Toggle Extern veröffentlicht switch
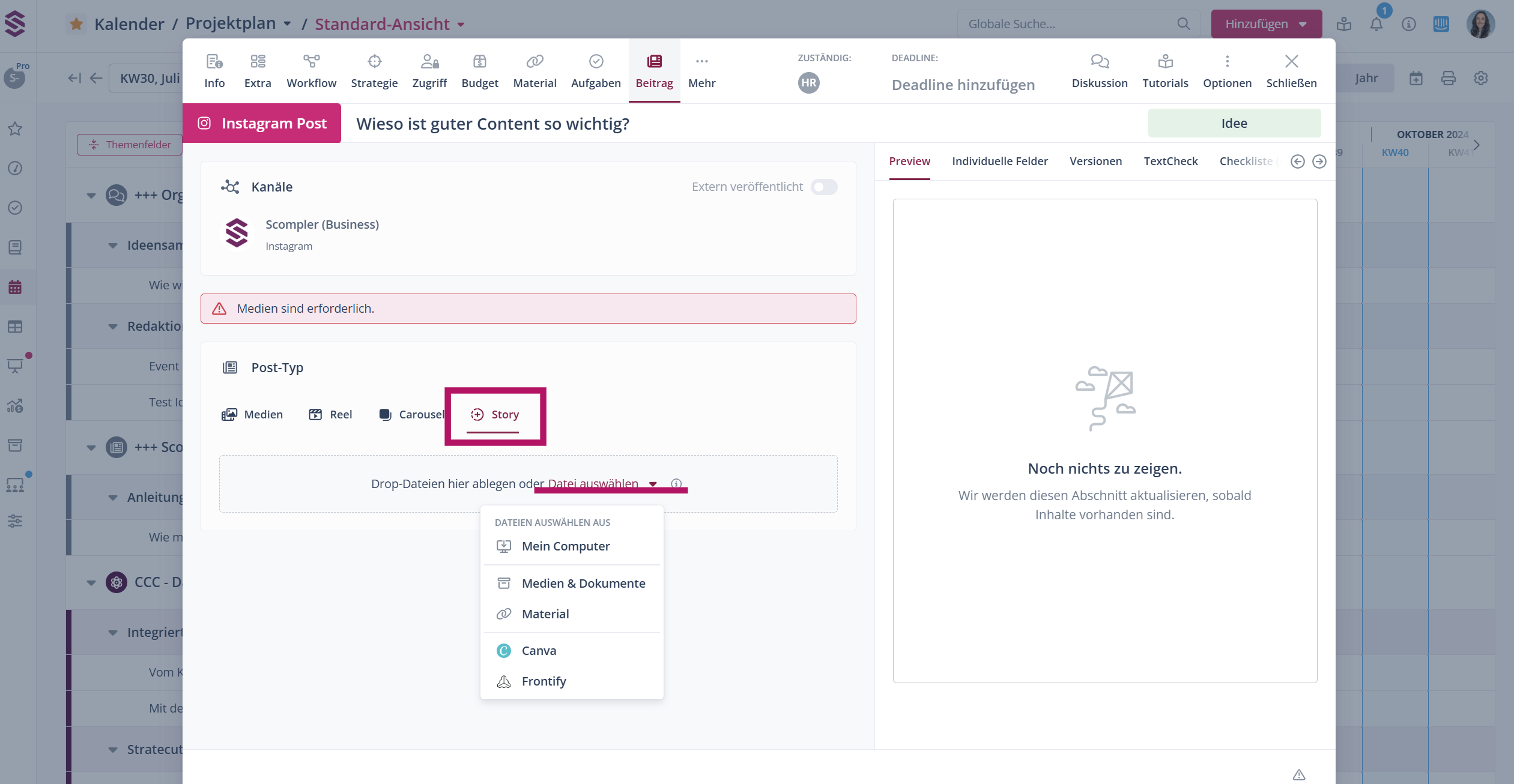The width and height of the screenshot is (1514, 784). pyautogui.click(x=824, y=187)
